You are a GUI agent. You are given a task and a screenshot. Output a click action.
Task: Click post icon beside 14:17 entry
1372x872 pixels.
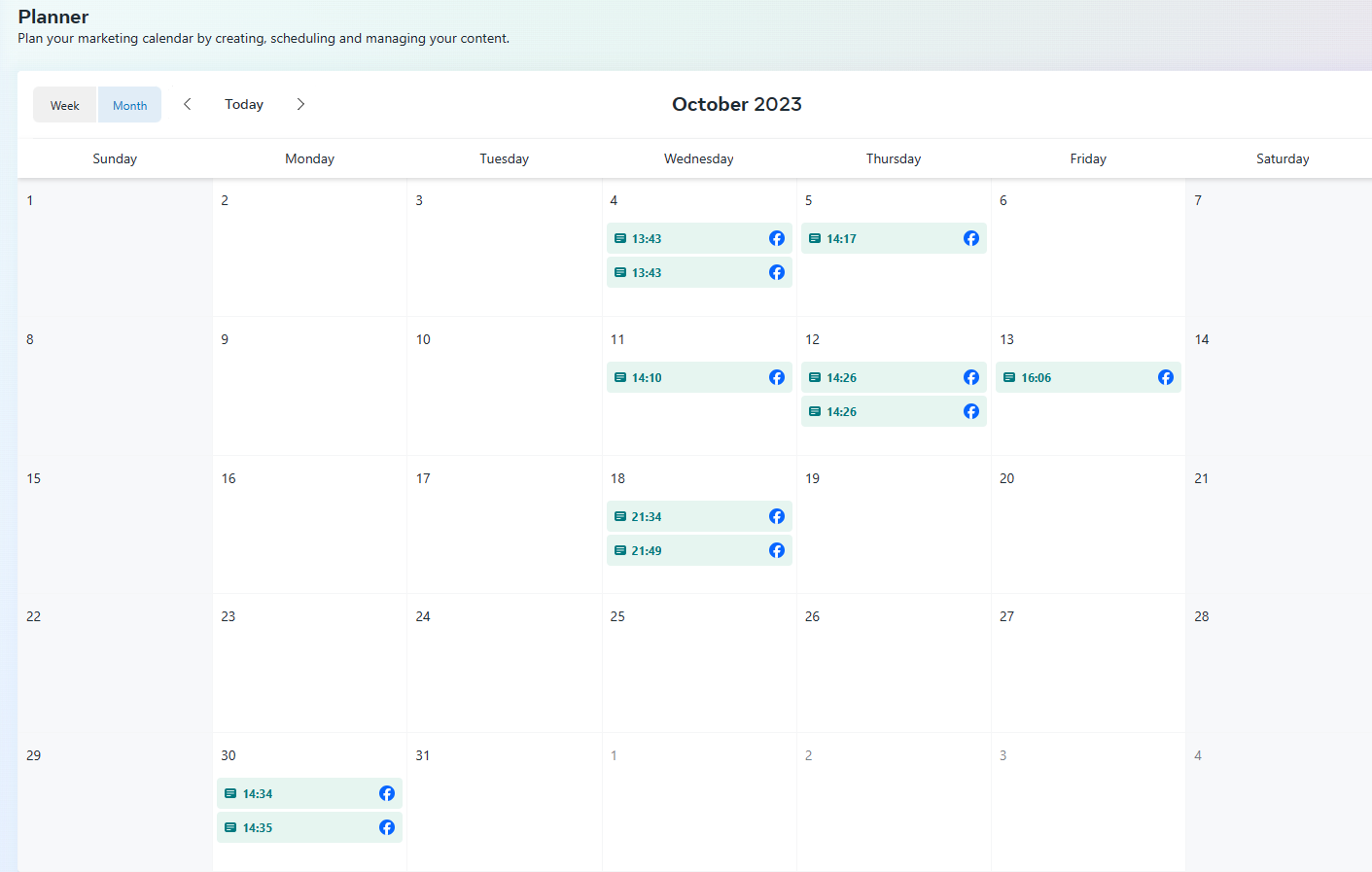(x=815, y=238)
